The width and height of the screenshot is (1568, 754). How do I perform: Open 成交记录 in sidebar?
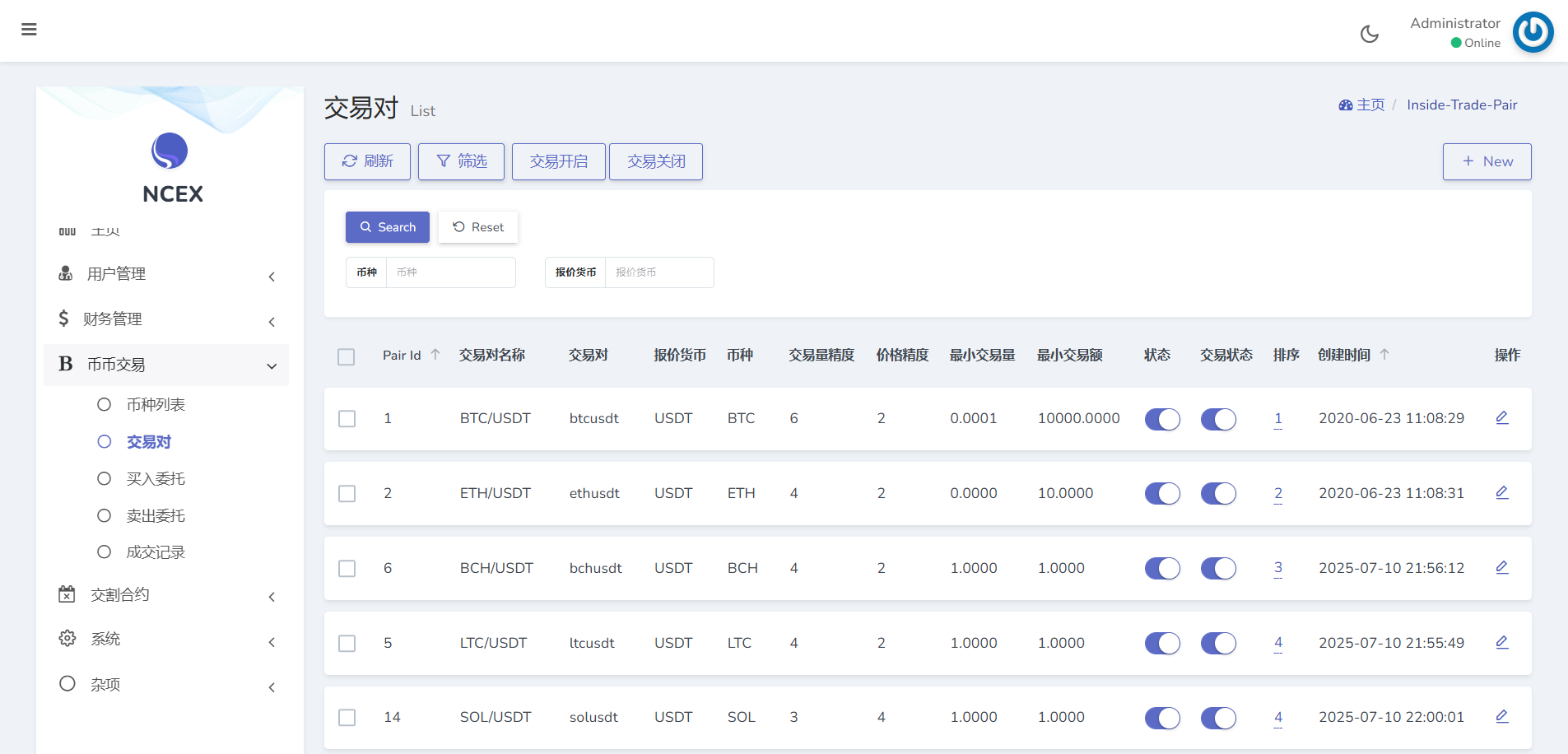coord(156,552)
